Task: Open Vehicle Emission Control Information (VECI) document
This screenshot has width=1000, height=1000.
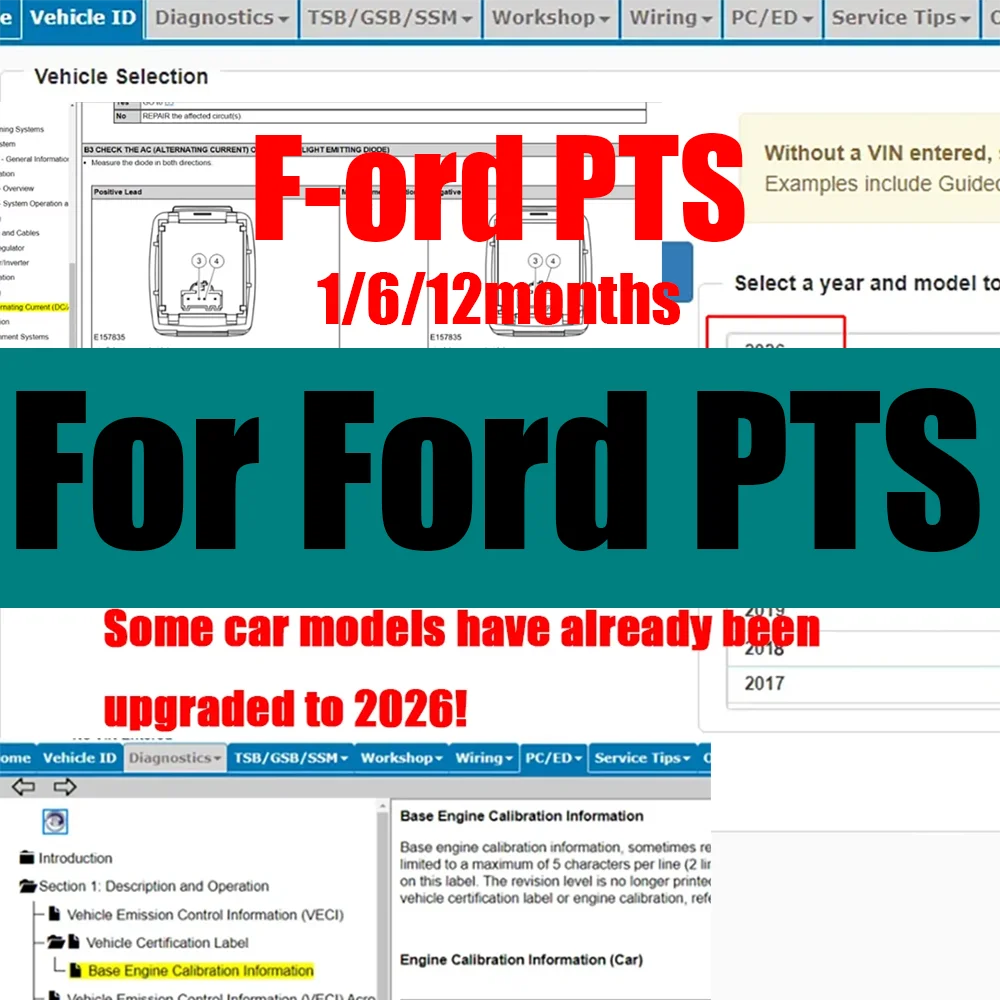Action: pyautogui.click(x=205, y=915)
